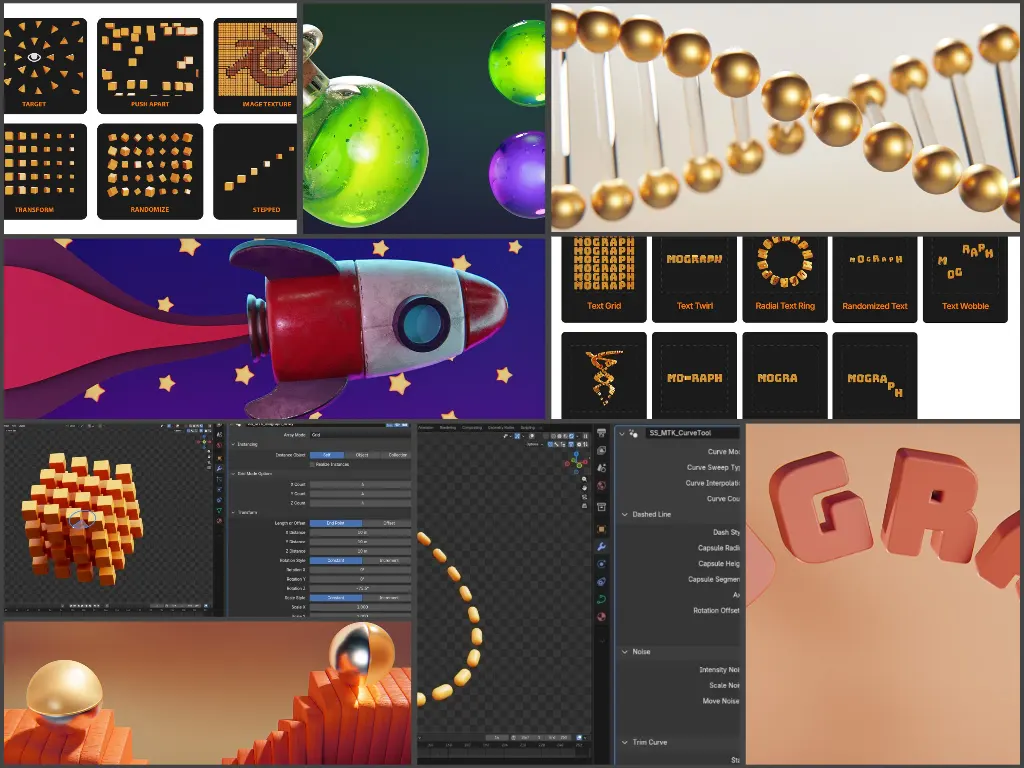Click SS_MTK_CurveTool modifier name field
Image resolution: width=1024 pixels, height=768 pixels.
(692, 433)
